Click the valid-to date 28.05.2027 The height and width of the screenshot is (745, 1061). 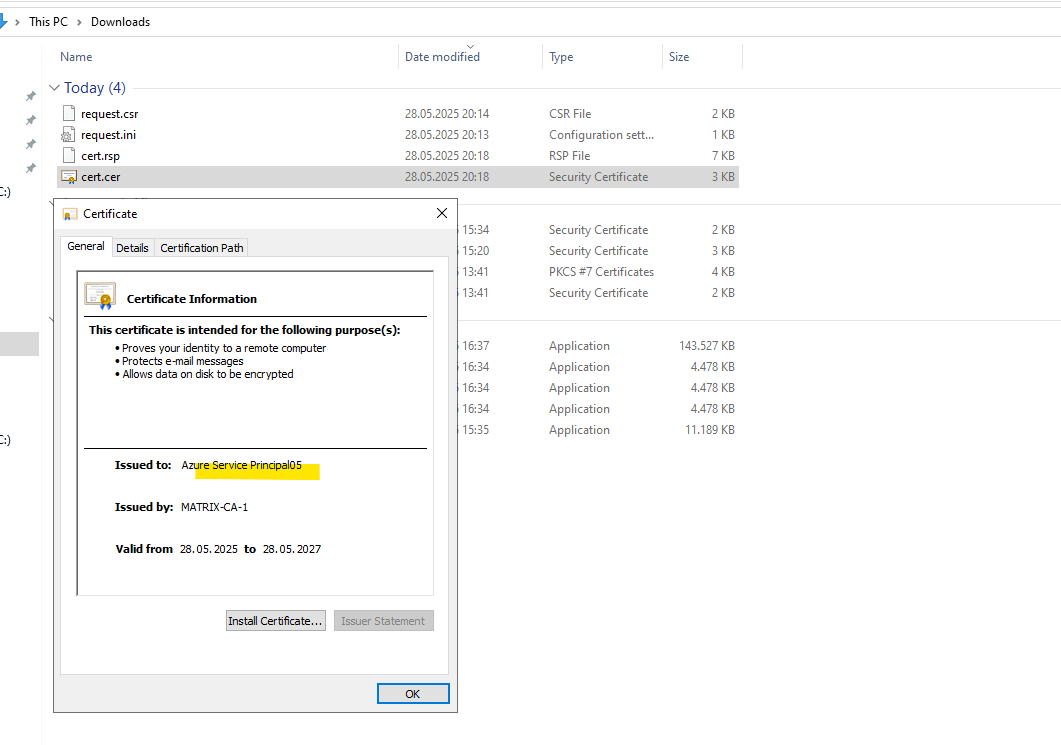292,549
